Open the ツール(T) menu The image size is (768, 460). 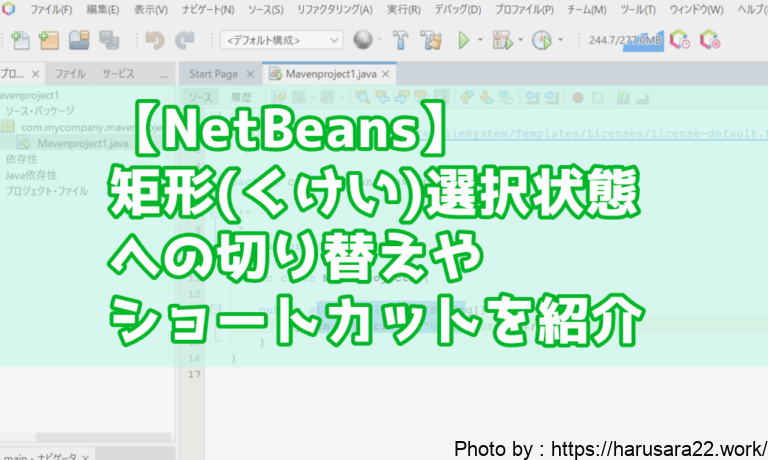(x=638, y=10)
